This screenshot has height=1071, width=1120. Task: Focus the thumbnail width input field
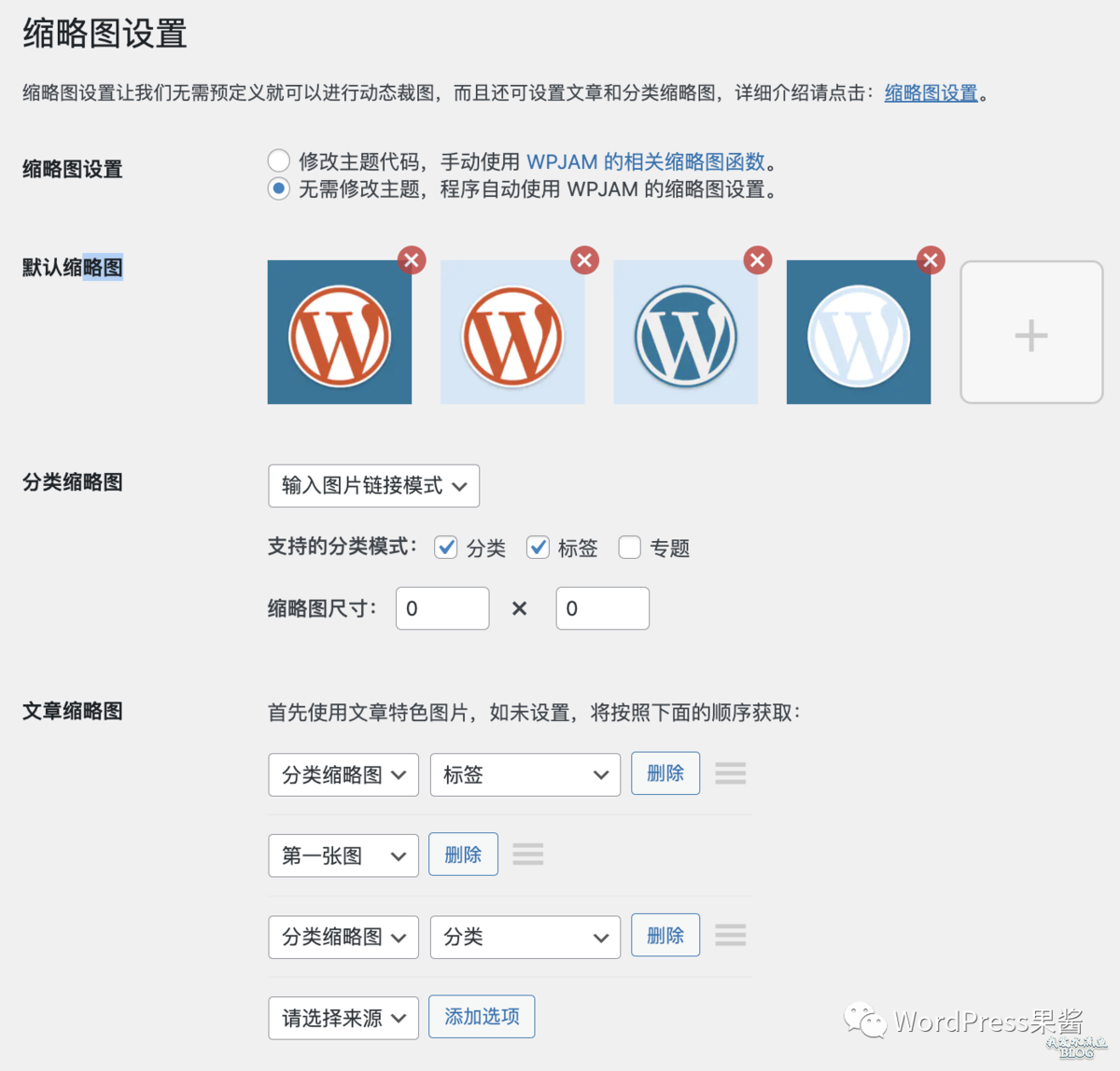click(442, 608)
